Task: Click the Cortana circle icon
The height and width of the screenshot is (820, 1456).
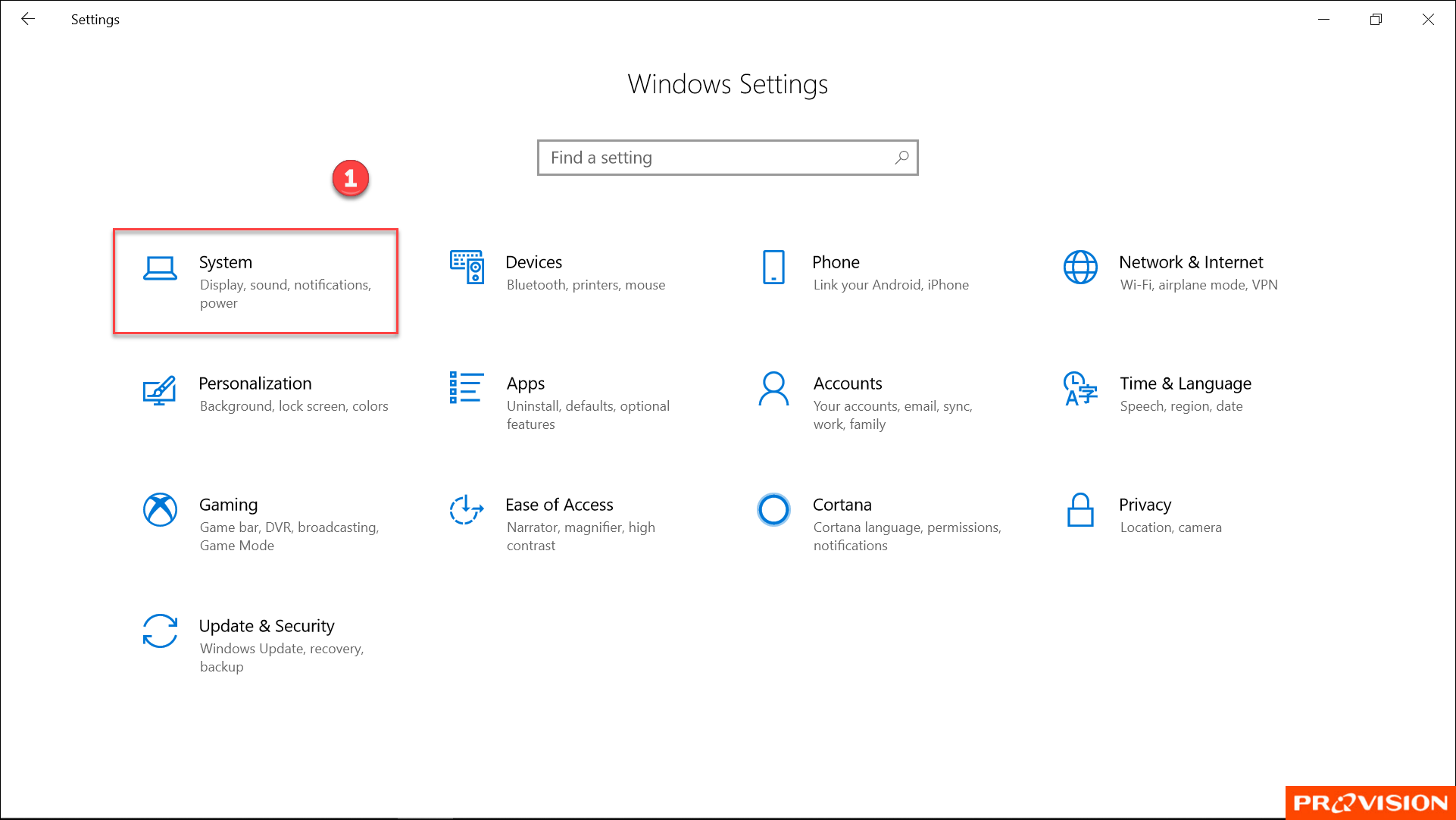Action: pyautogui.click(x=773, y=509)
